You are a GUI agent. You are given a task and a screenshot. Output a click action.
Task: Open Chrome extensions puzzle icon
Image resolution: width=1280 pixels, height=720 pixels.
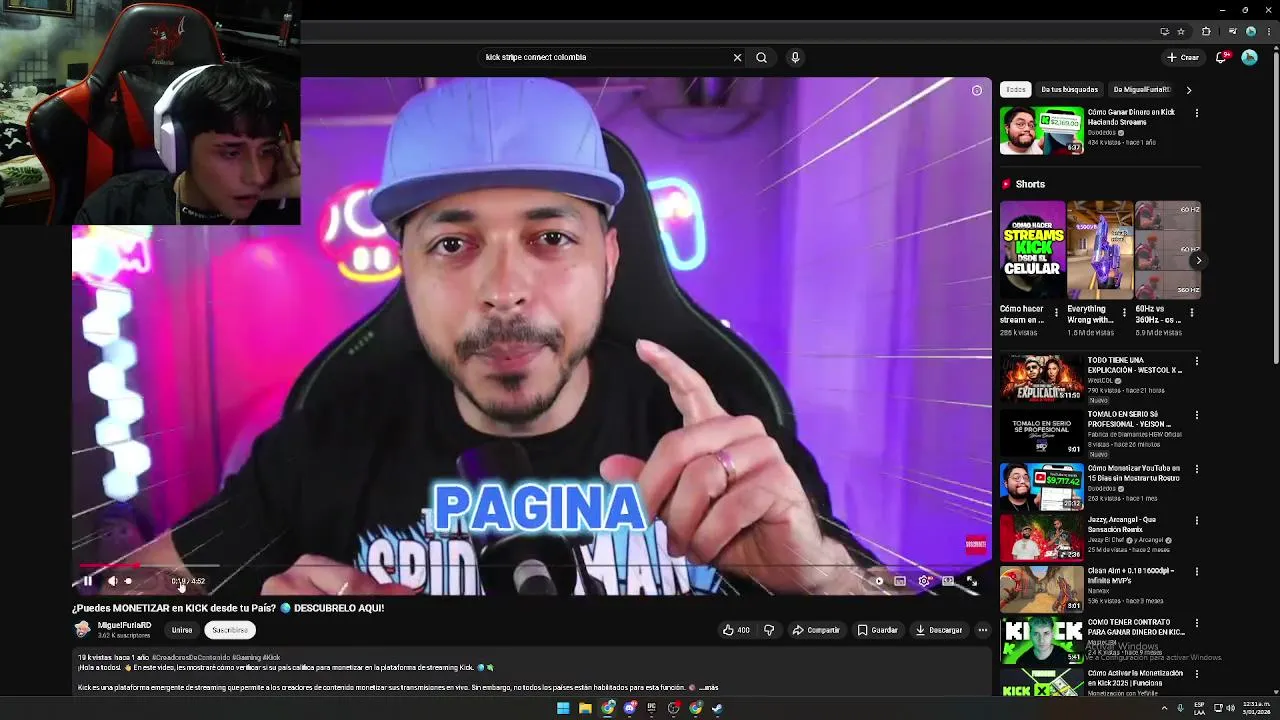point(1206,31)
